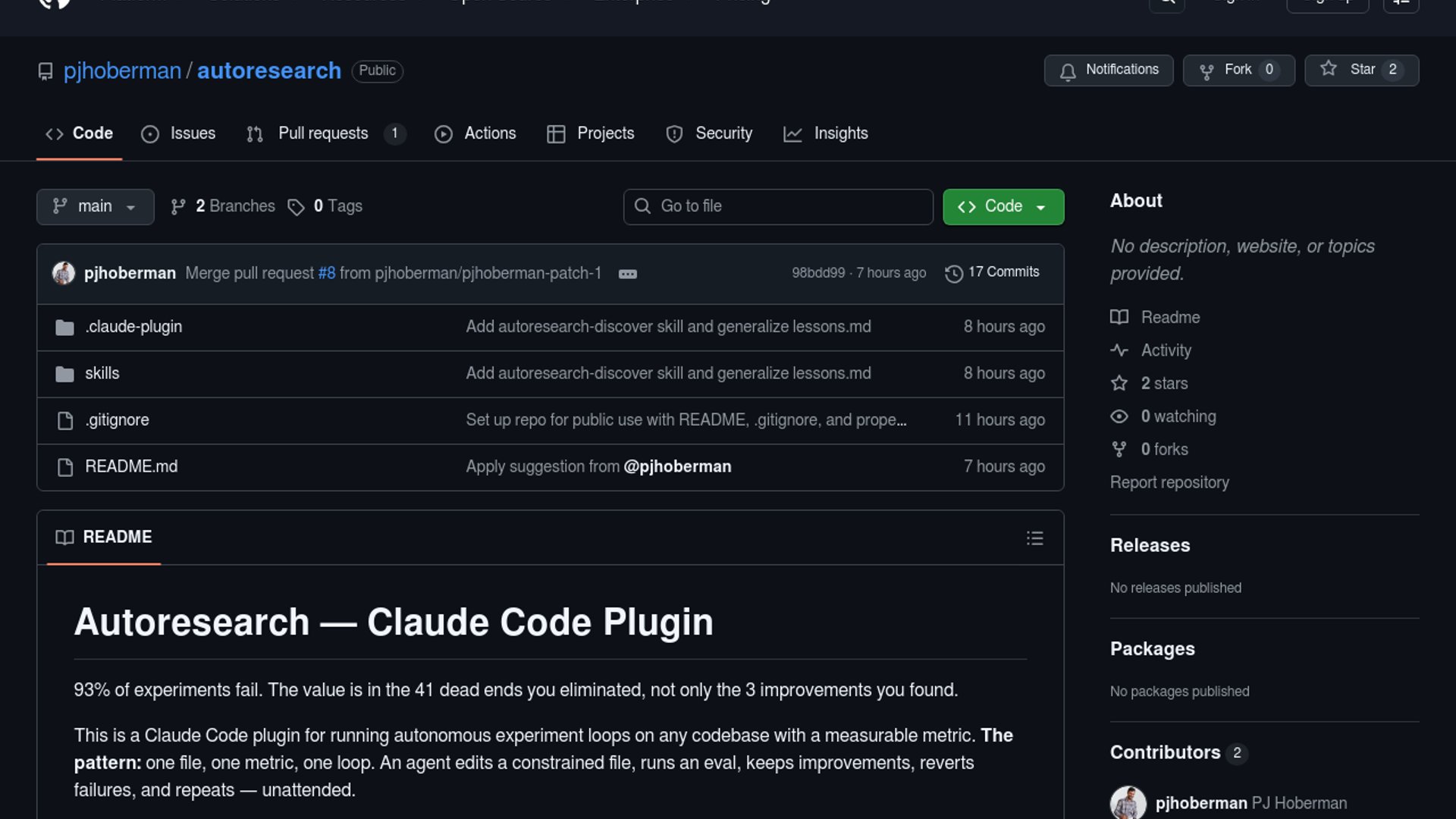1456x819 pixels.
Task: Click the tags icon beside 0 Tags
Action: click(x=296, y=207)
